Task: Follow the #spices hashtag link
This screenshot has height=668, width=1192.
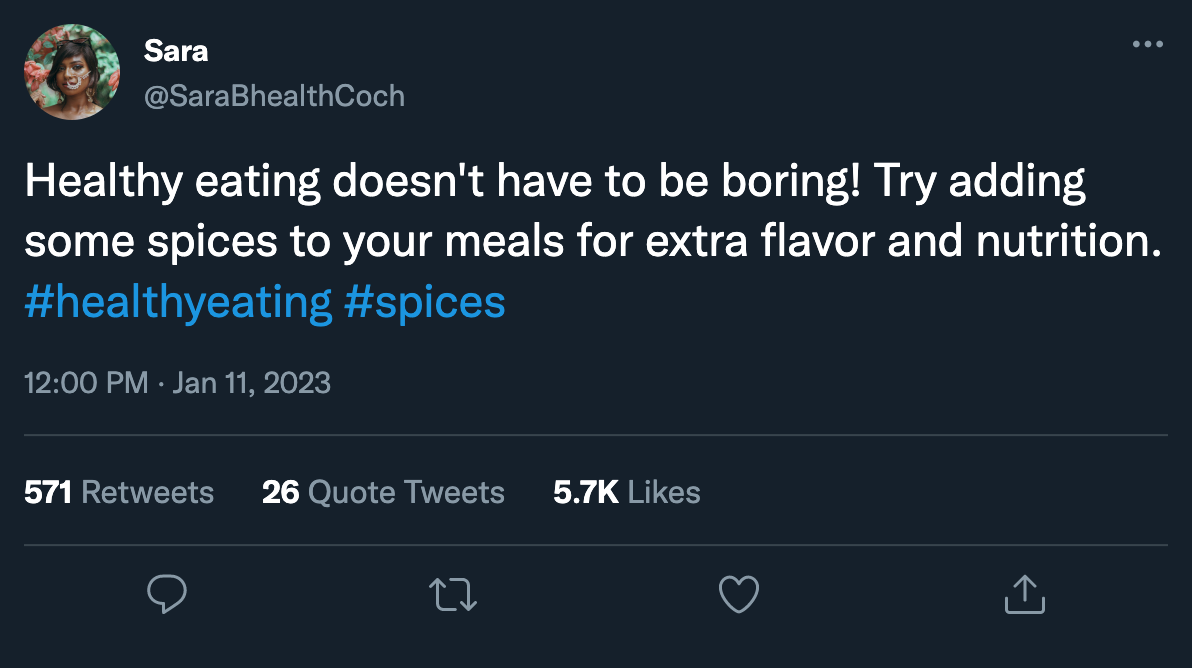Action: pos(425,302)
